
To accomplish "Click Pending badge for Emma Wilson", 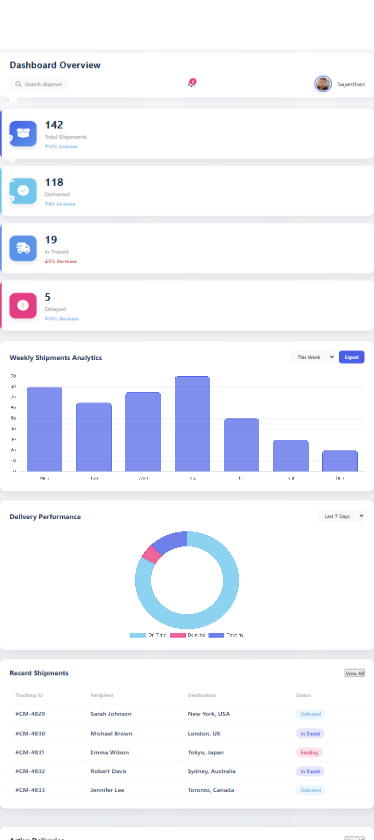I will tap(309, 752).
